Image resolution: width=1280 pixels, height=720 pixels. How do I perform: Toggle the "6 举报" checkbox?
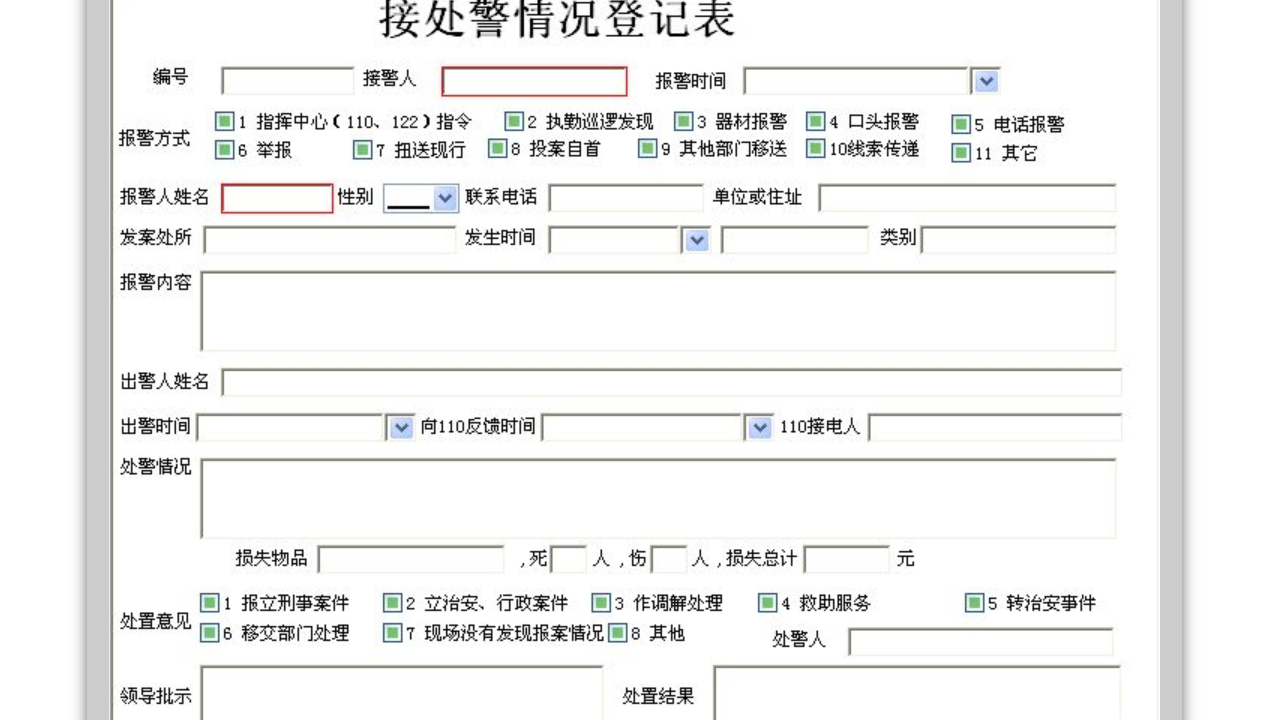[222, 150]
